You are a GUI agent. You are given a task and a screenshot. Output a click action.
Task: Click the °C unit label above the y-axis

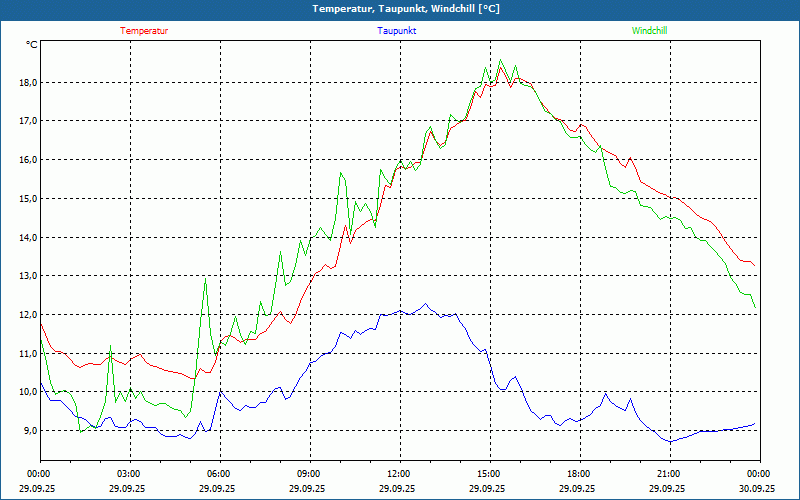31,45
